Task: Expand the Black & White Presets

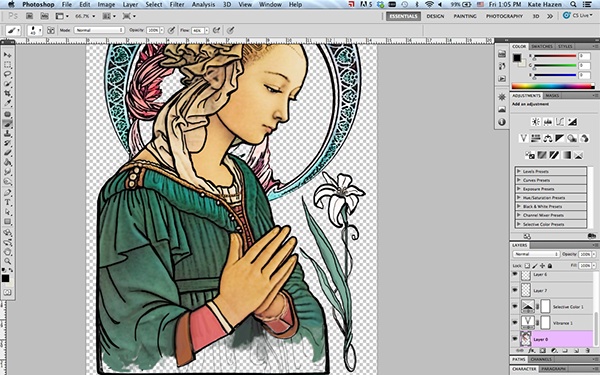Action: coord(551,206)
